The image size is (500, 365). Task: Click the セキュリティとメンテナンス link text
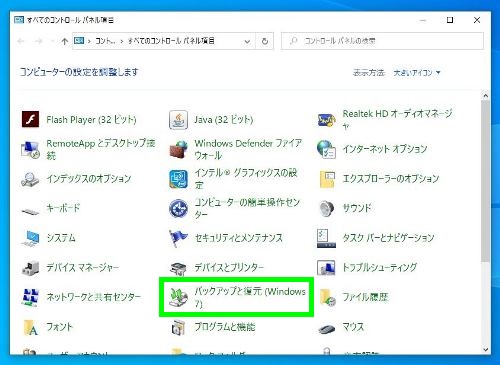point(239,238)
